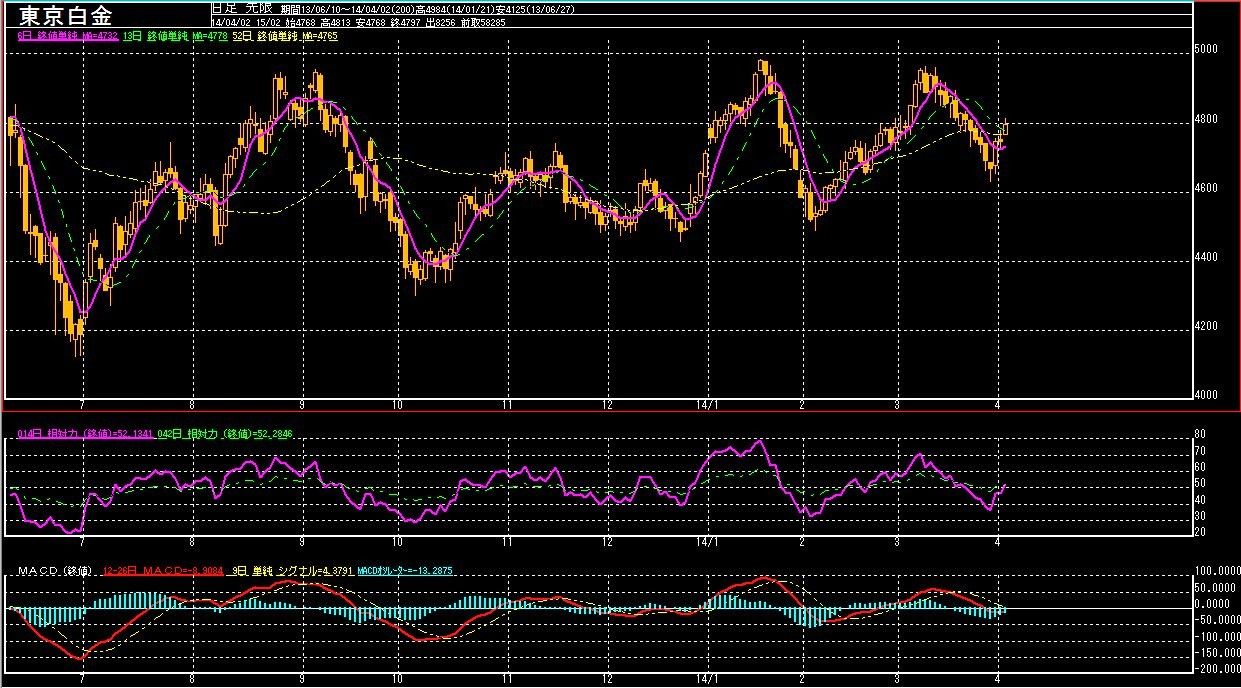Click the low value 安4125(13/06/27)
Viewport: 1241px width, 688px height.
(x=534, y=9)
